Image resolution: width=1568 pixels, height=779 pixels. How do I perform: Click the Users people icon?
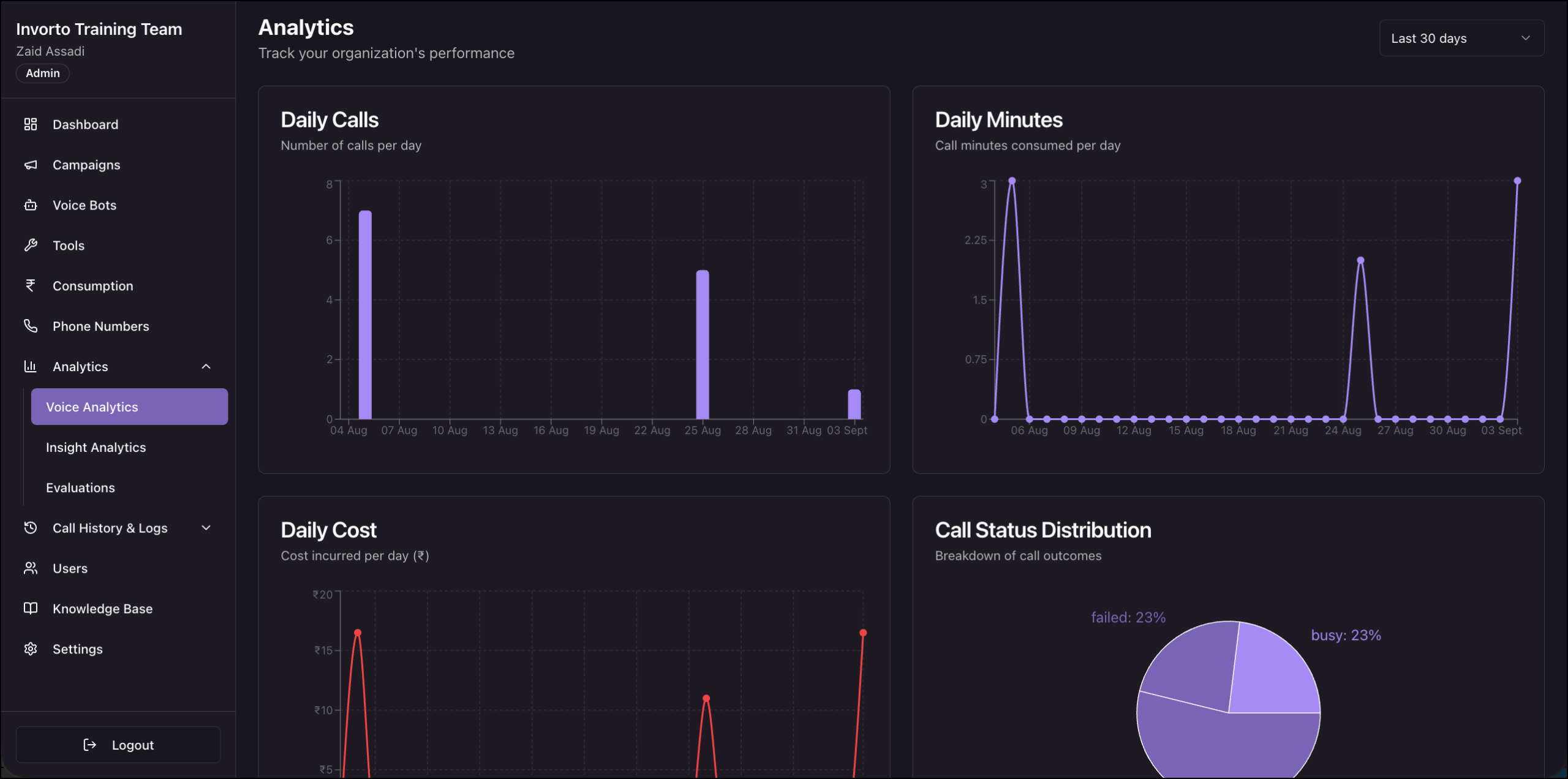pyautogui.click(x=31, y=568)
